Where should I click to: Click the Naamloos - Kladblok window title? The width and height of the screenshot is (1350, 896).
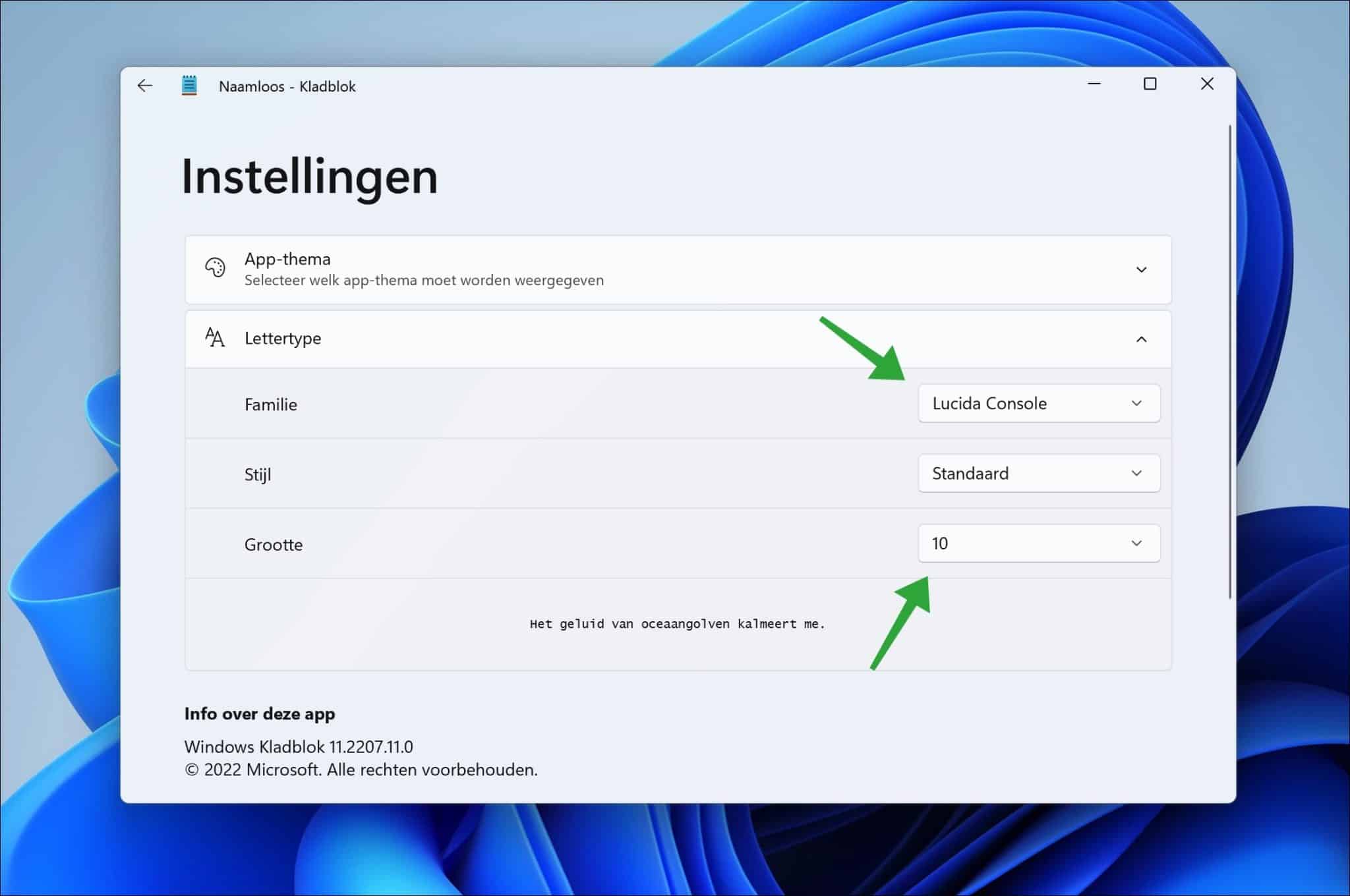[287, 86]
